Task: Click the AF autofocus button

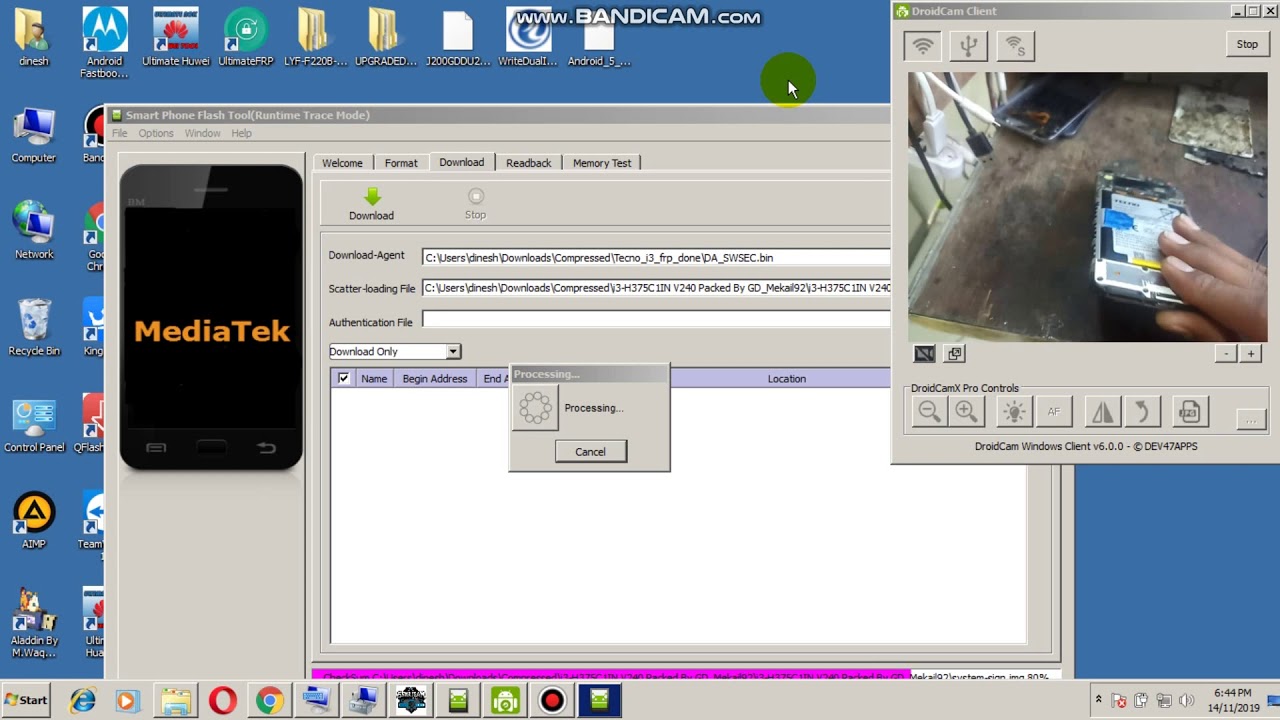Action: tap(1053, 412)
